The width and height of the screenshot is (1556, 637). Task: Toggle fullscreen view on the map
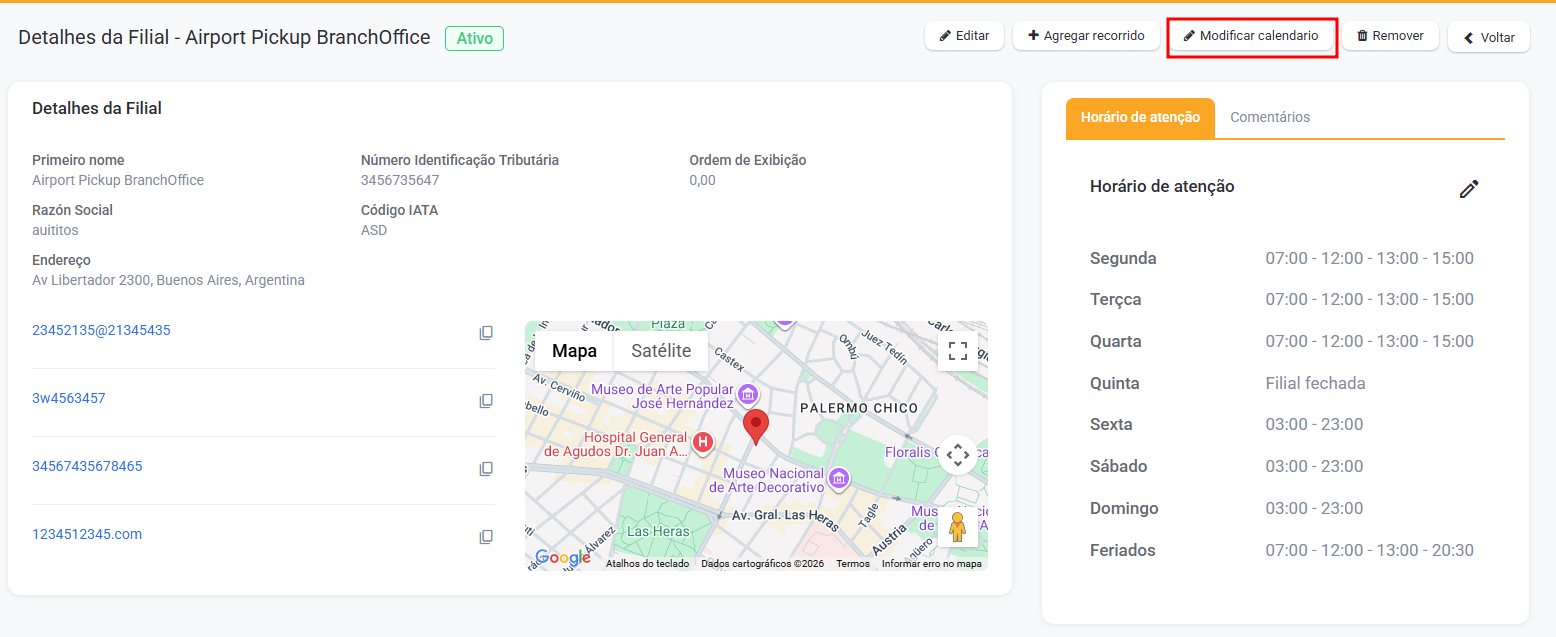957,350
